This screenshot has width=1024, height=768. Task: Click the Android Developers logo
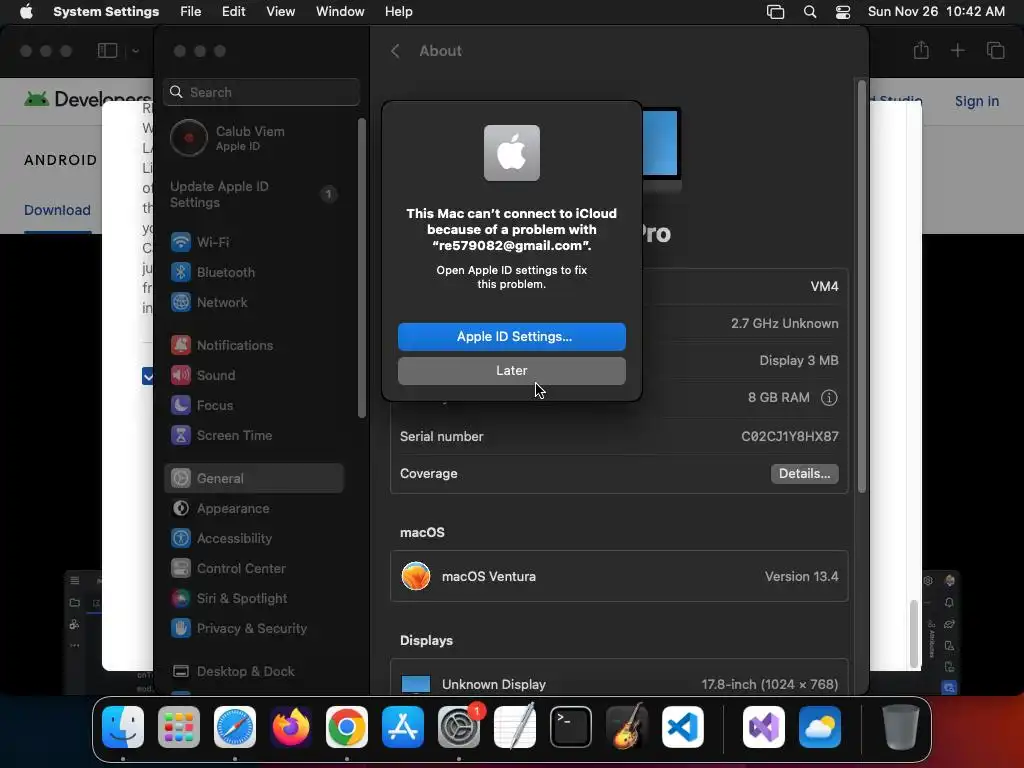pos(88,99)
